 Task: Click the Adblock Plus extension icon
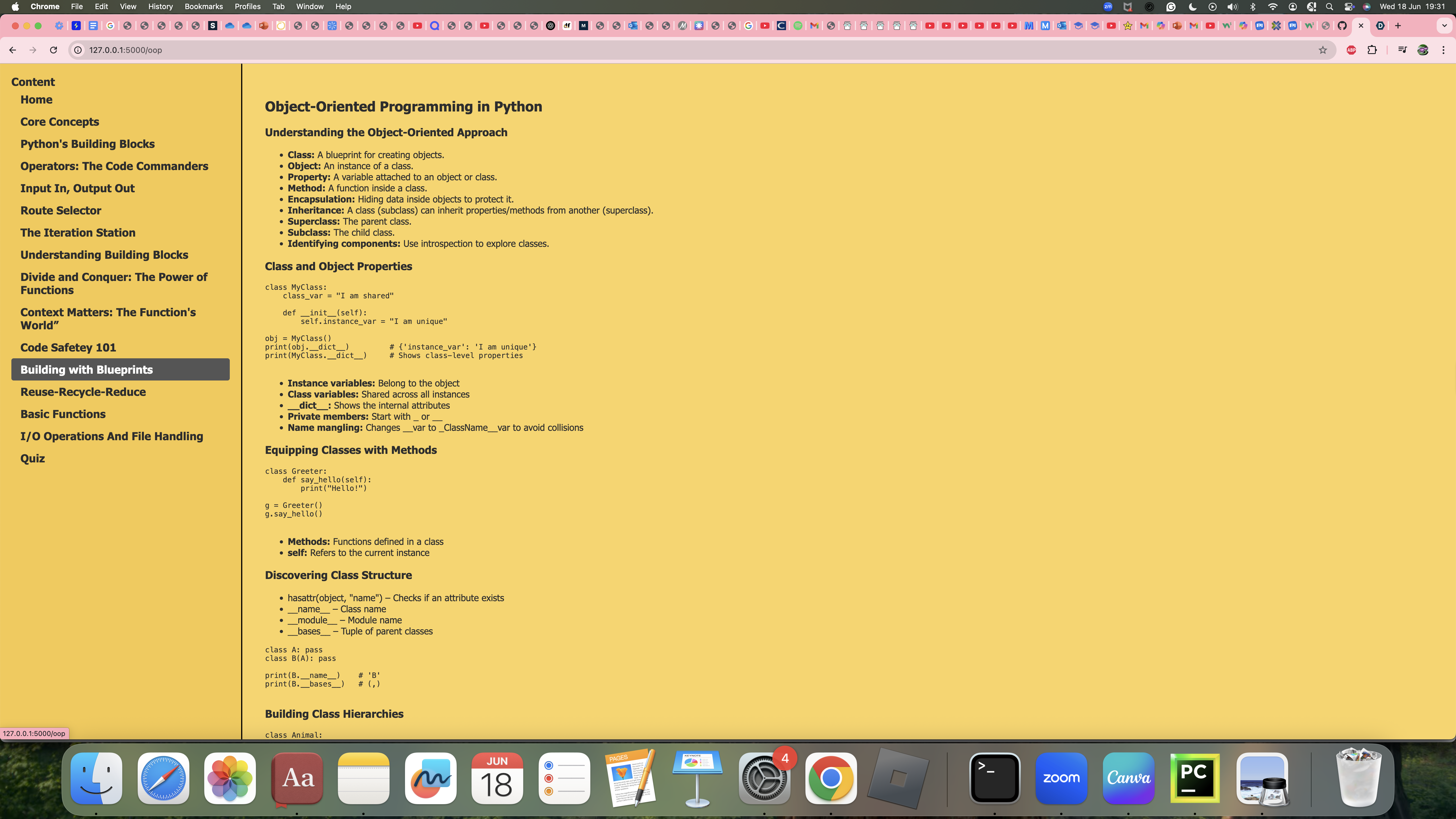(1351, 50)
